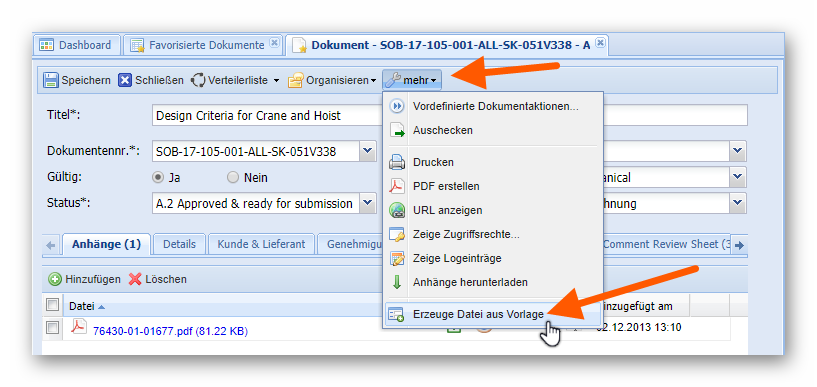
Task: Select the Ja radio button
Action: [158, 178]
